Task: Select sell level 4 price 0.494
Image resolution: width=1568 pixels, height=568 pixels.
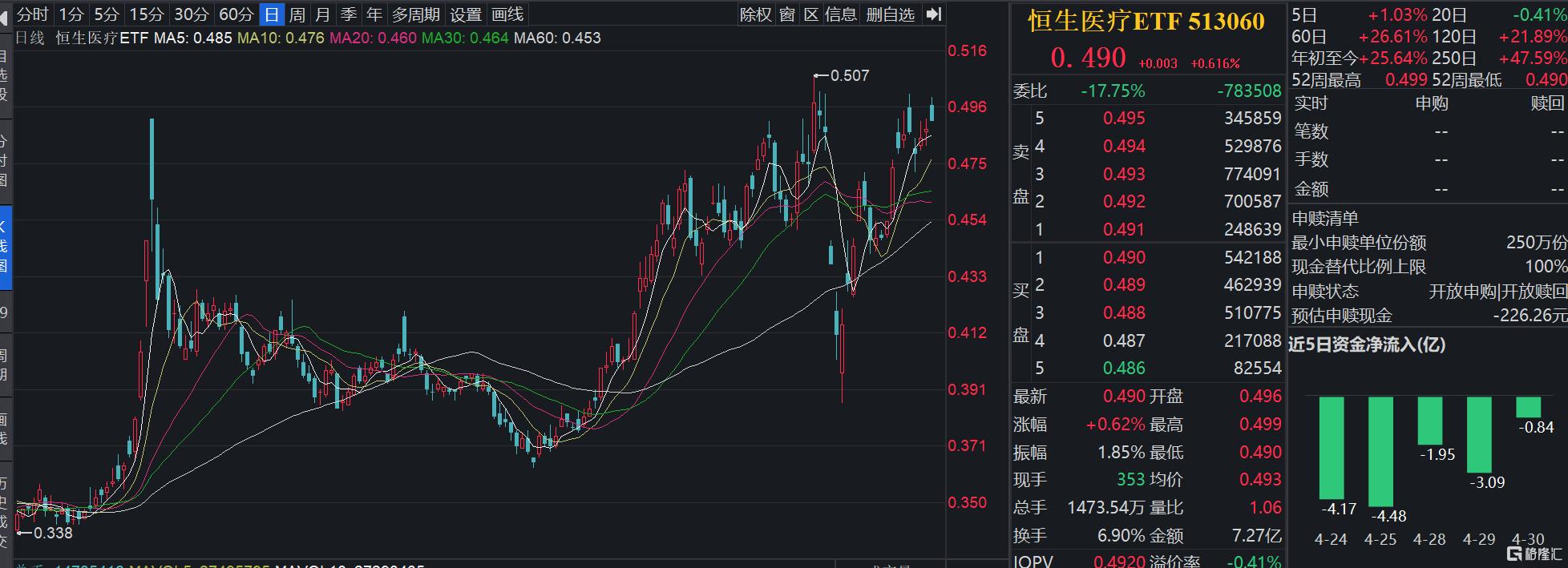Action: pyautogui.click(x=1124, y=146)
